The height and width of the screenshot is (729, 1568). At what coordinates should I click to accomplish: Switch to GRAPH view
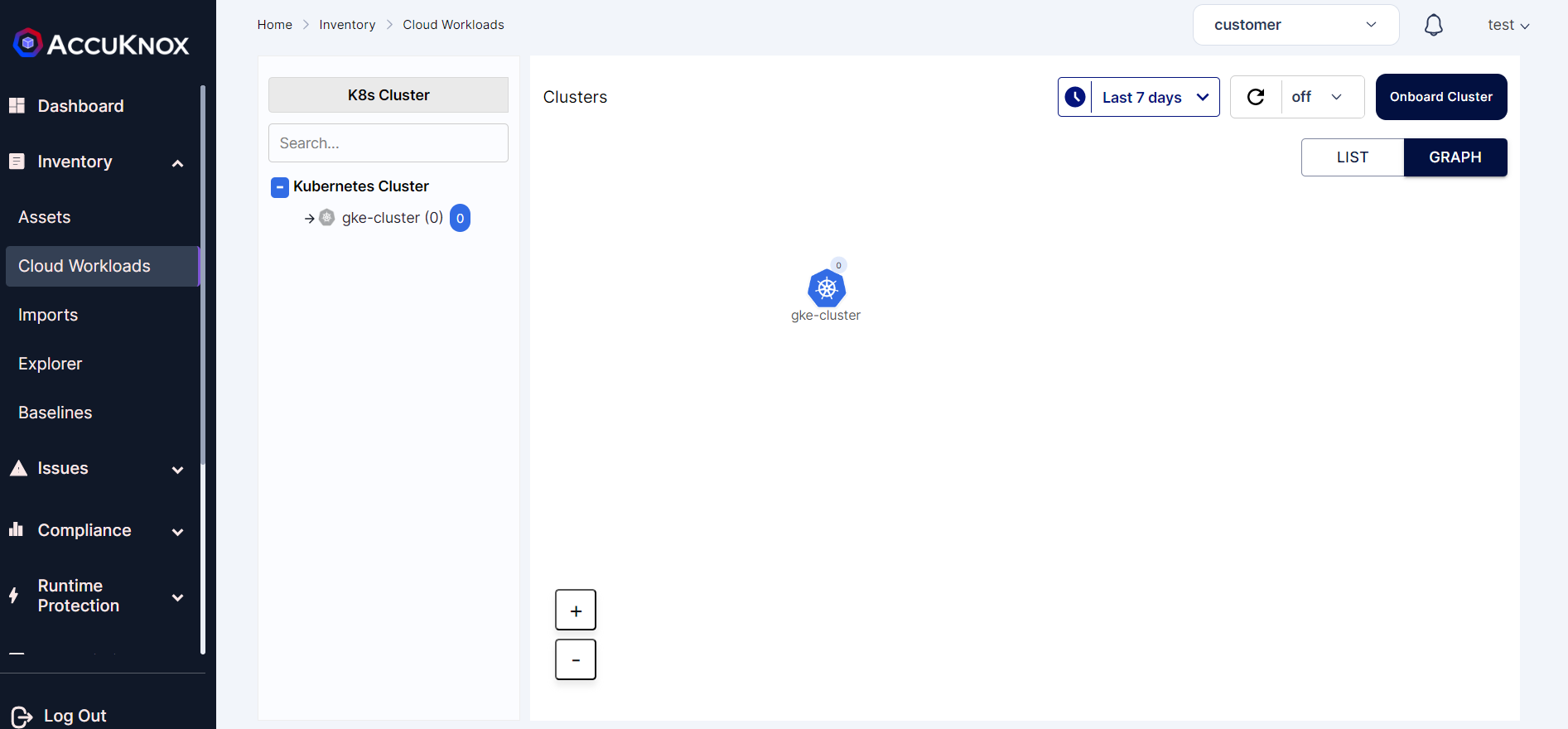pyautogui.click(x=1455, y=157)
